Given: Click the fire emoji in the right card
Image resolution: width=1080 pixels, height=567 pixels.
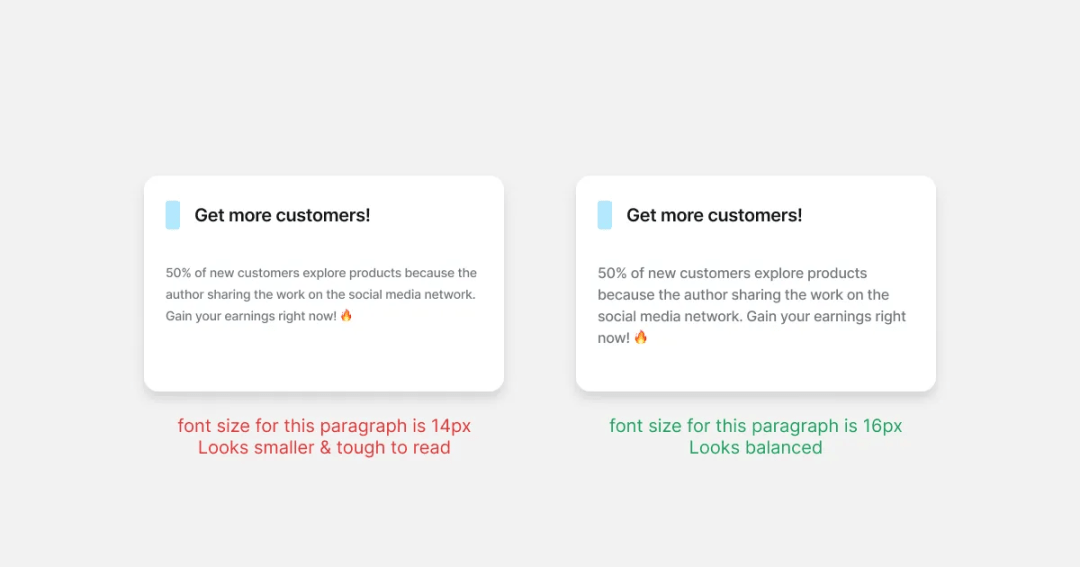Looking at the screenshot, I should pyautogui.click(x=641, y=337).
